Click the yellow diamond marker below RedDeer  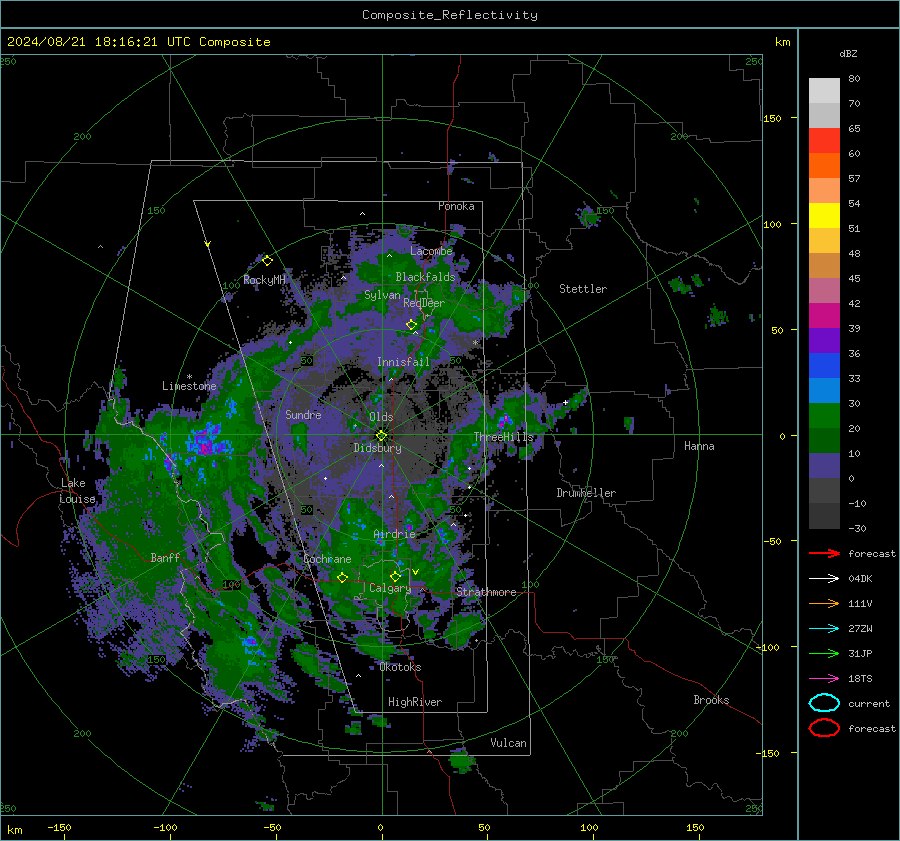[x=412, y=325]
